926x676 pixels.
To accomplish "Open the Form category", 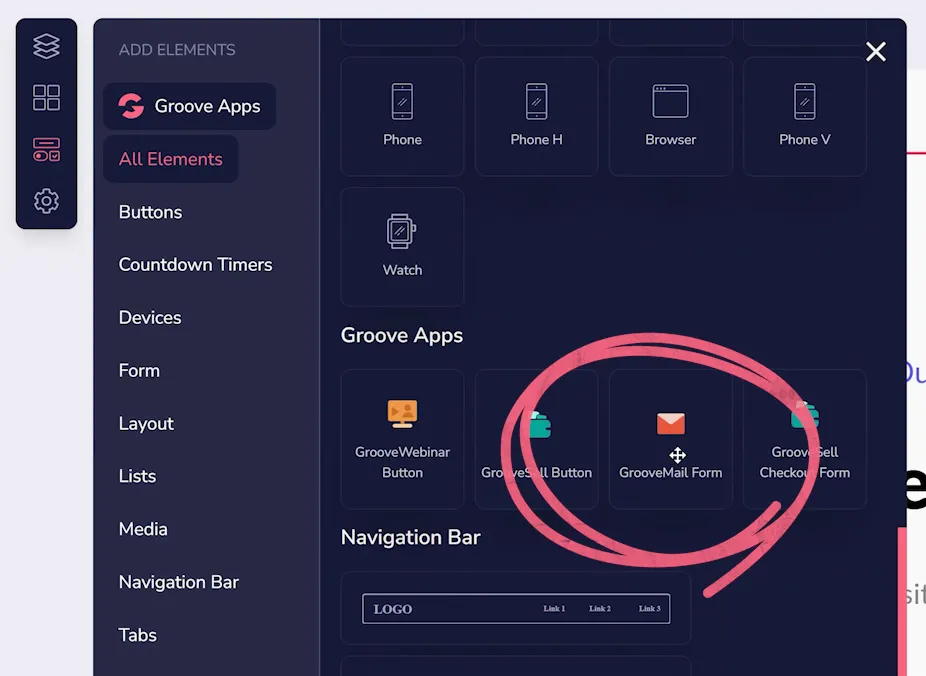I will click(139, 371).
